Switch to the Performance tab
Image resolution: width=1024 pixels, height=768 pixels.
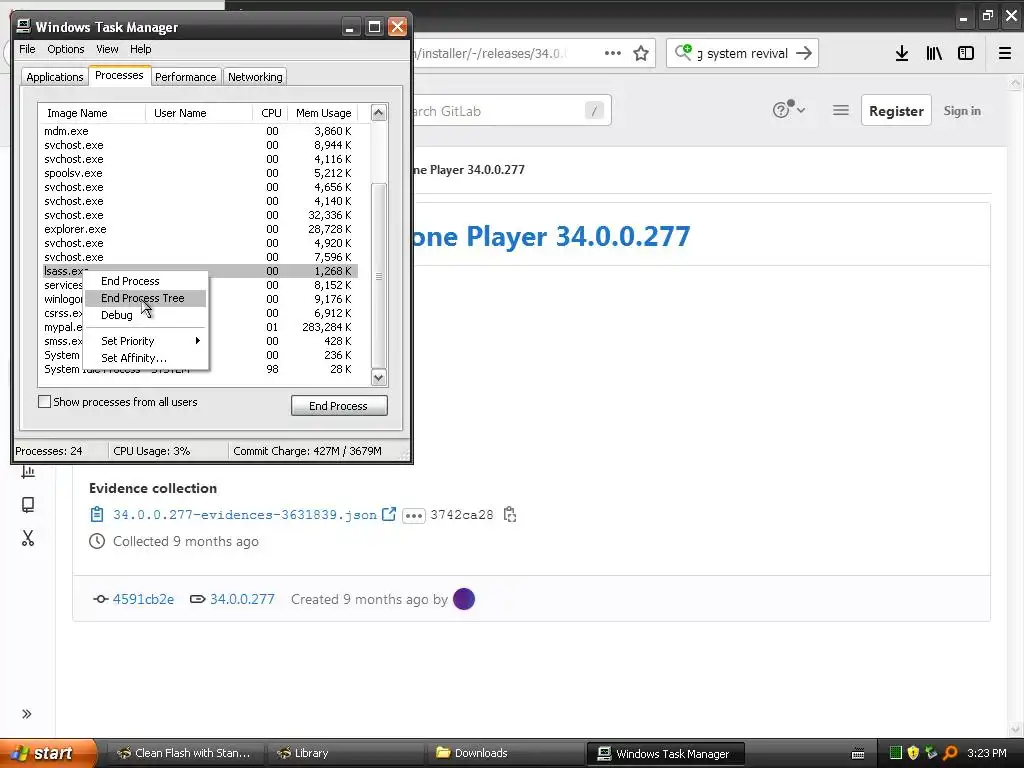(x=185, y=77)
